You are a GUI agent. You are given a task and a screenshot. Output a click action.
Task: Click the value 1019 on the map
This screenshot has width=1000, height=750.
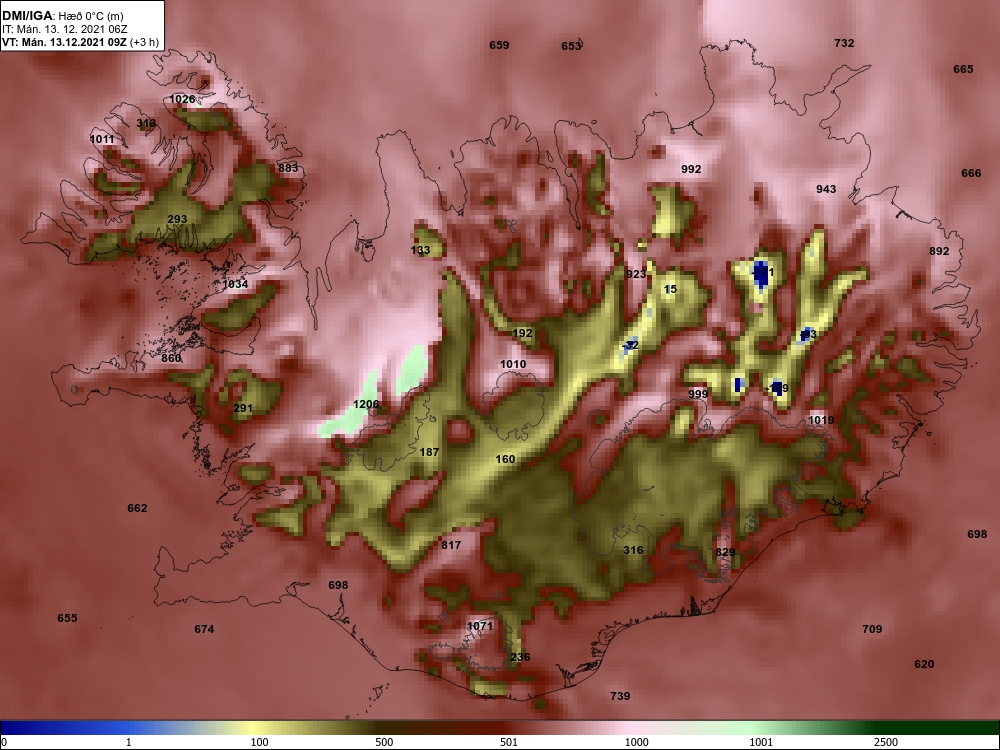coord(821,420)
